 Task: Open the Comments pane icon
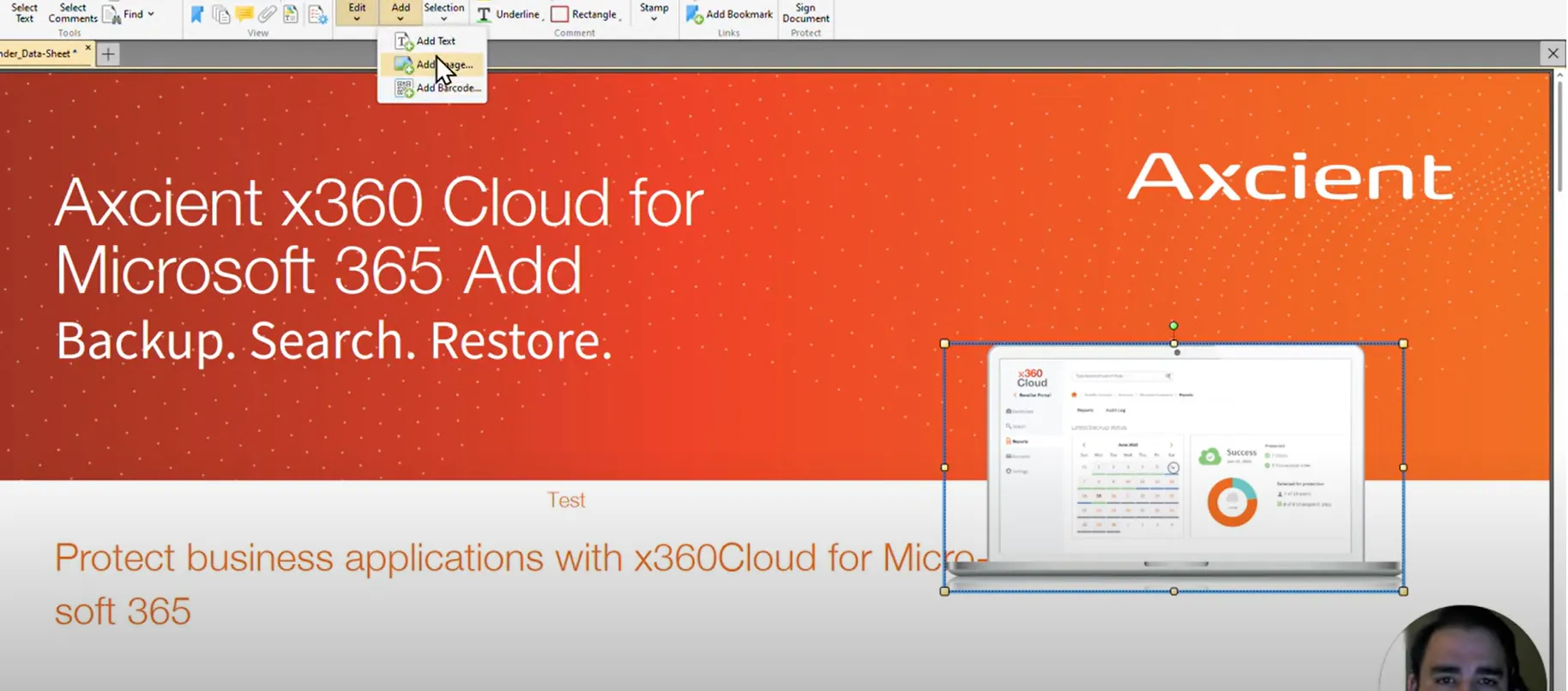tap(244, 15)
